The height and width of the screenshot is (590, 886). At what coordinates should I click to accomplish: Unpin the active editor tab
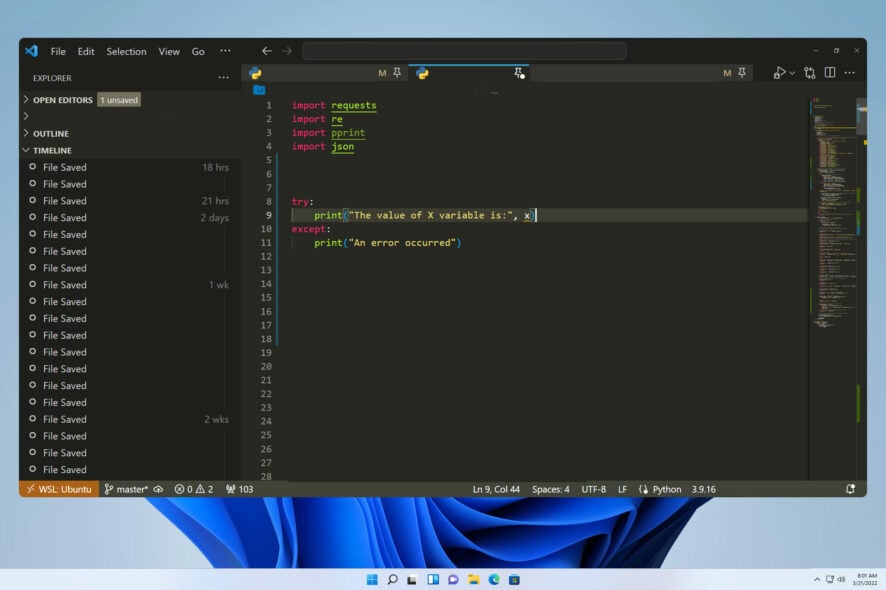point(519,74)
